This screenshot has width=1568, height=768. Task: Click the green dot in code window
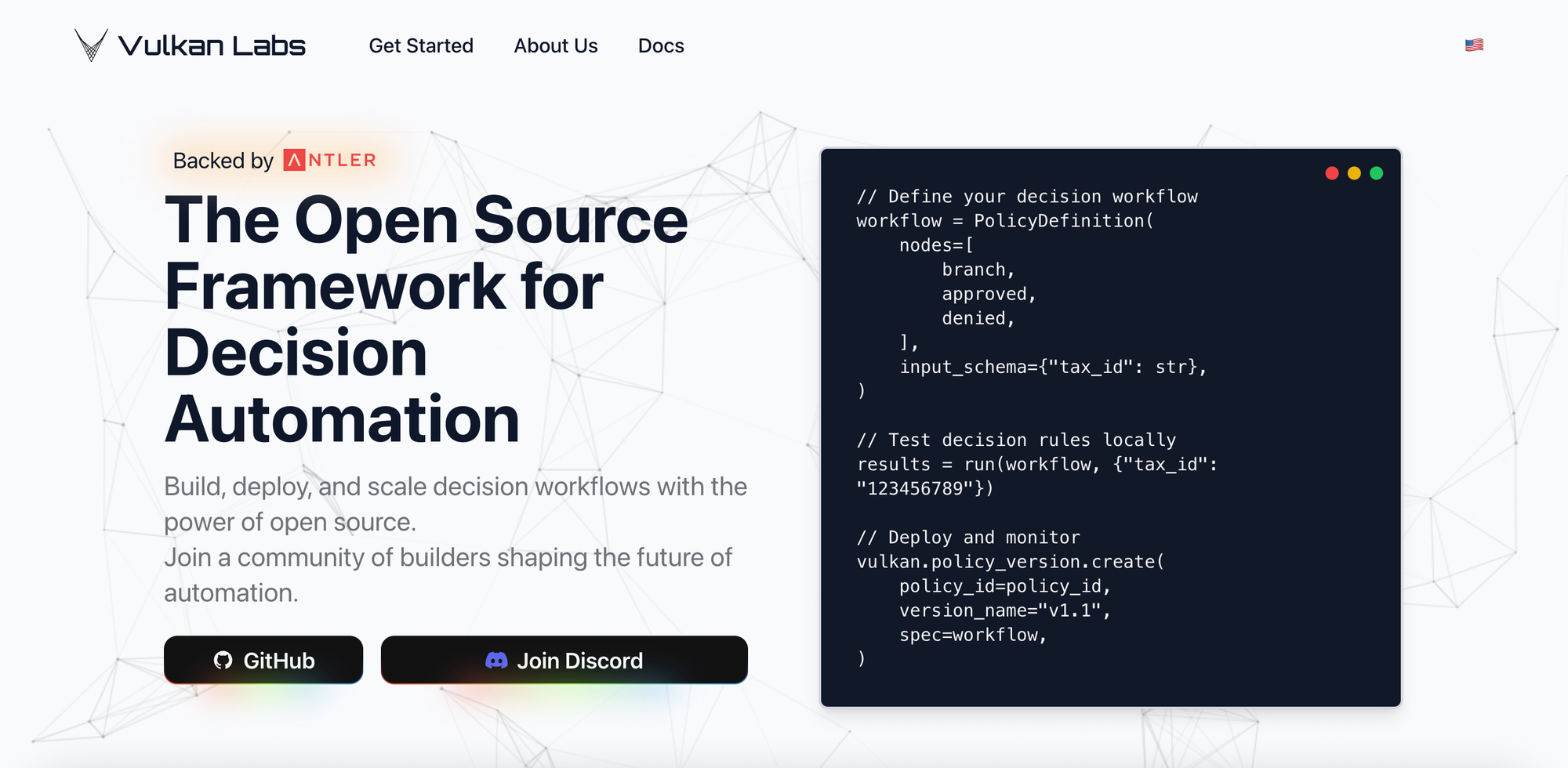1376,173
